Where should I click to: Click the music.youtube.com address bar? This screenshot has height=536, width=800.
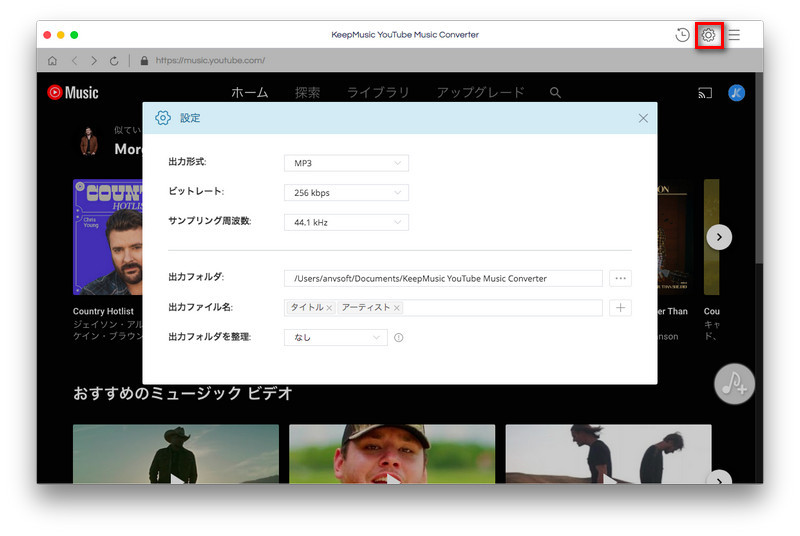tap(210, 61)
